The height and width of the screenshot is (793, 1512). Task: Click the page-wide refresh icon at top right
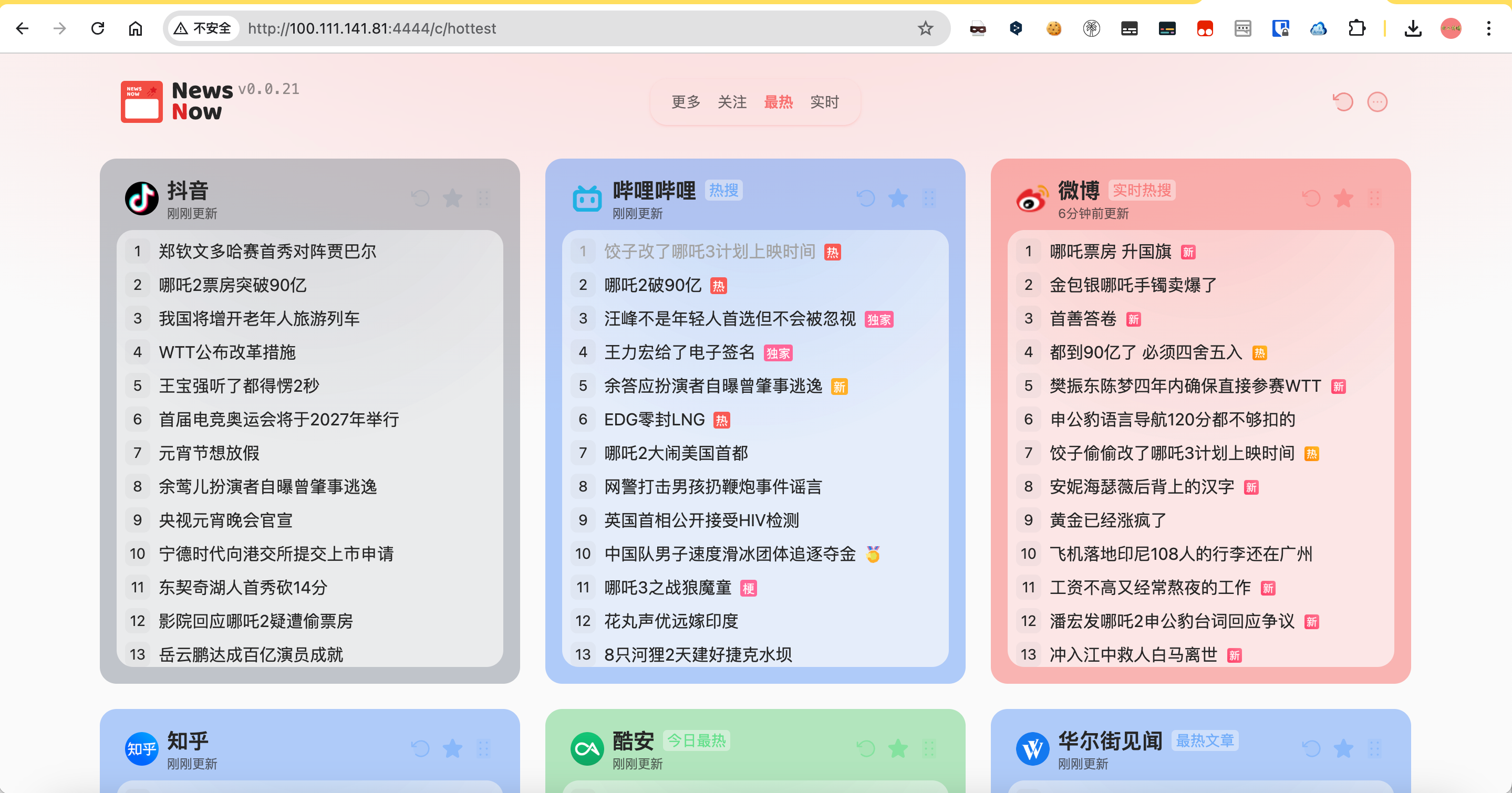(x=1342, y=102)
